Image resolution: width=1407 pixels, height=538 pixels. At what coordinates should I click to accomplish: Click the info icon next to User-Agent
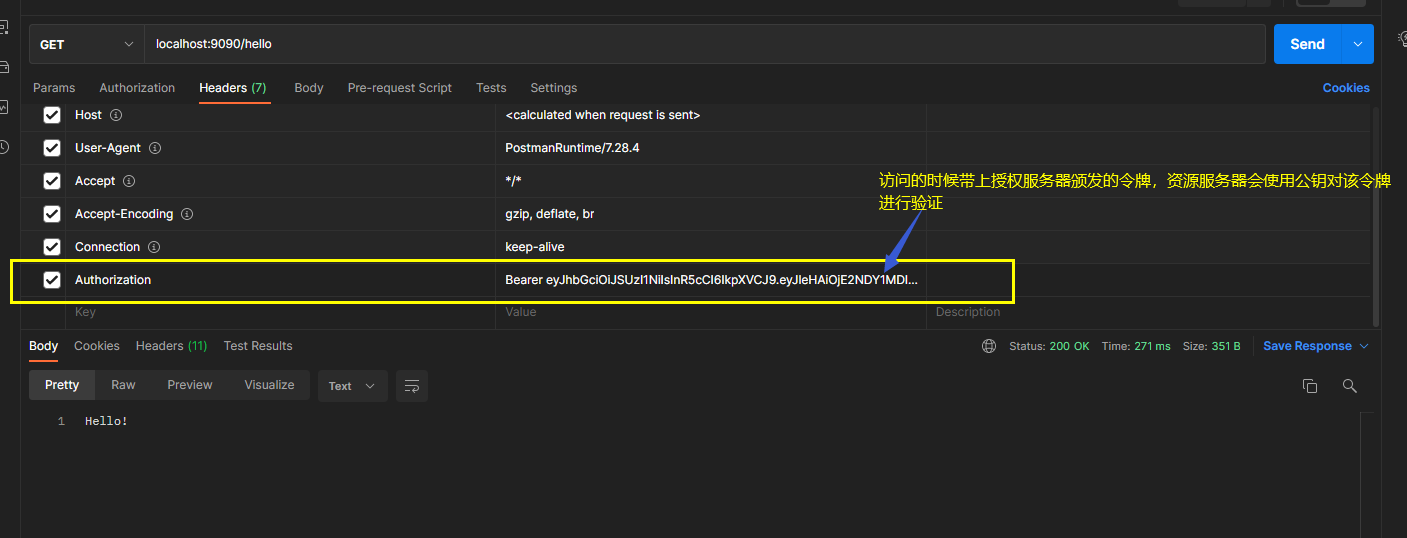pyautogui.click(x=154, y=148)
